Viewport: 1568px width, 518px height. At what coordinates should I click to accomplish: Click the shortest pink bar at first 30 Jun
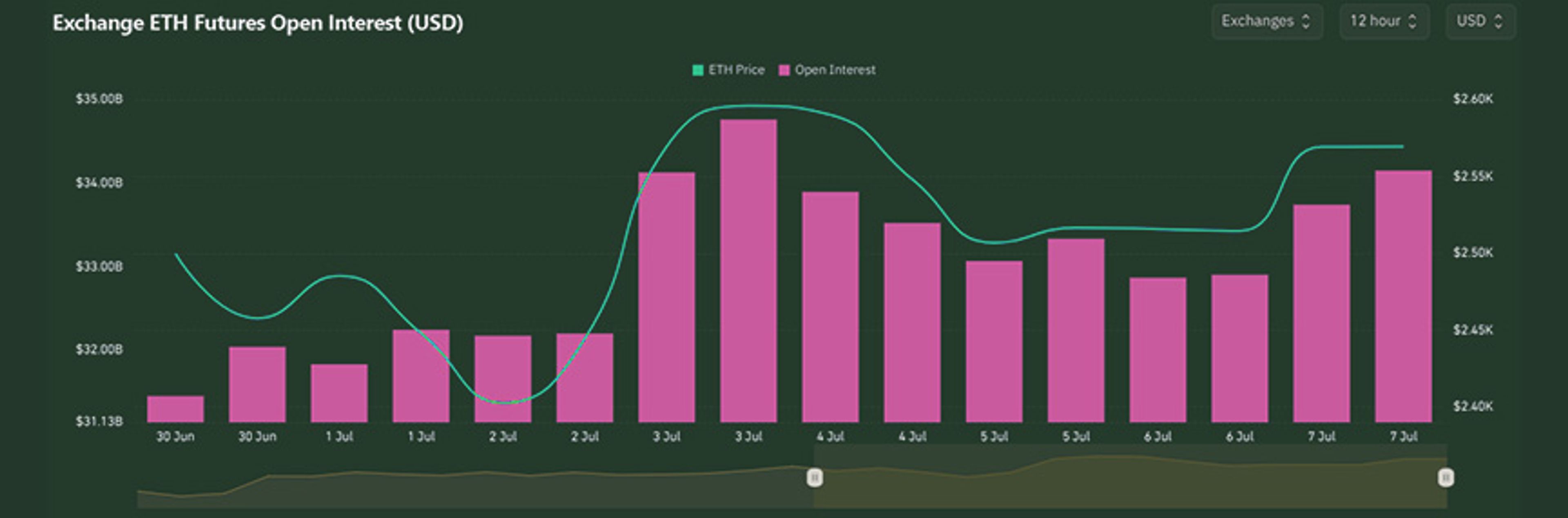[175, 409]
